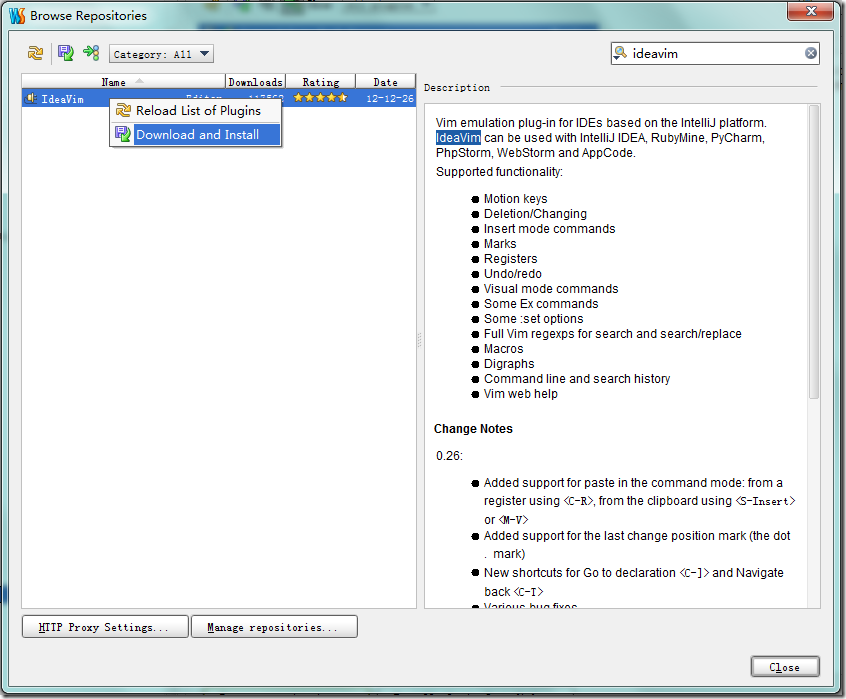
Task: Sort the plugin list by Downloads column
Action: [x=255, y=81]
